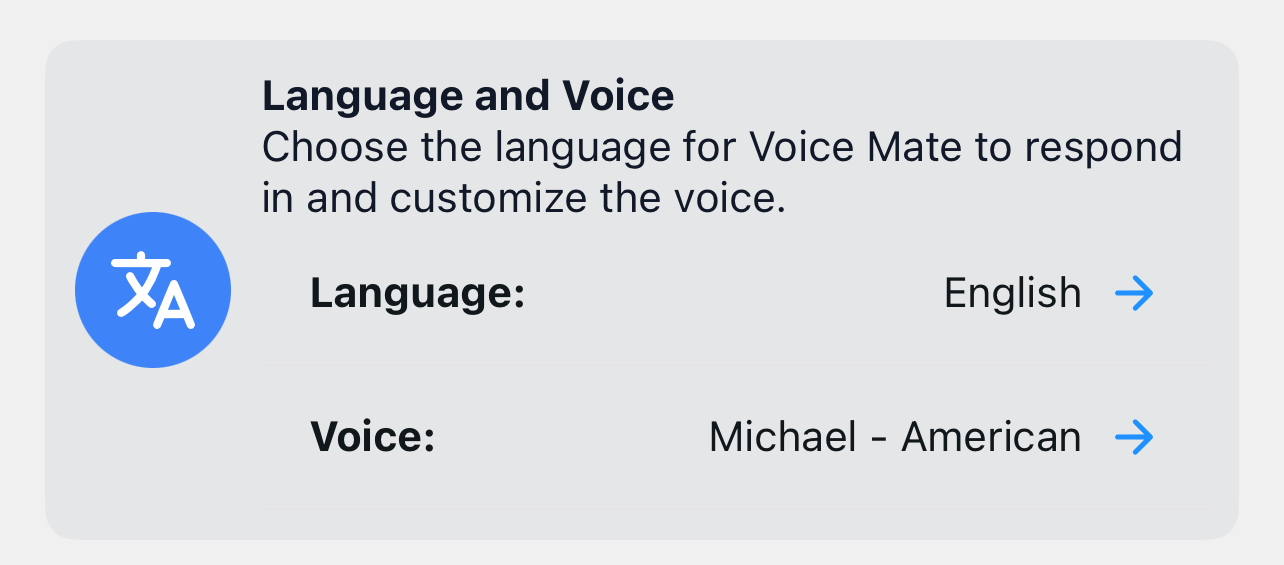This screenshot has height=565, width=1284.
Task: Click the arrow beside Michael - American
Action: (x=1134, y=437)
